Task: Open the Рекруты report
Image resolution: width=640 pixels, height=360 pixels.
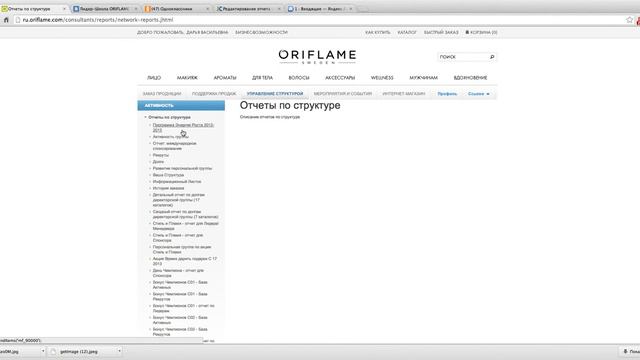Action: tap(160, 155)
